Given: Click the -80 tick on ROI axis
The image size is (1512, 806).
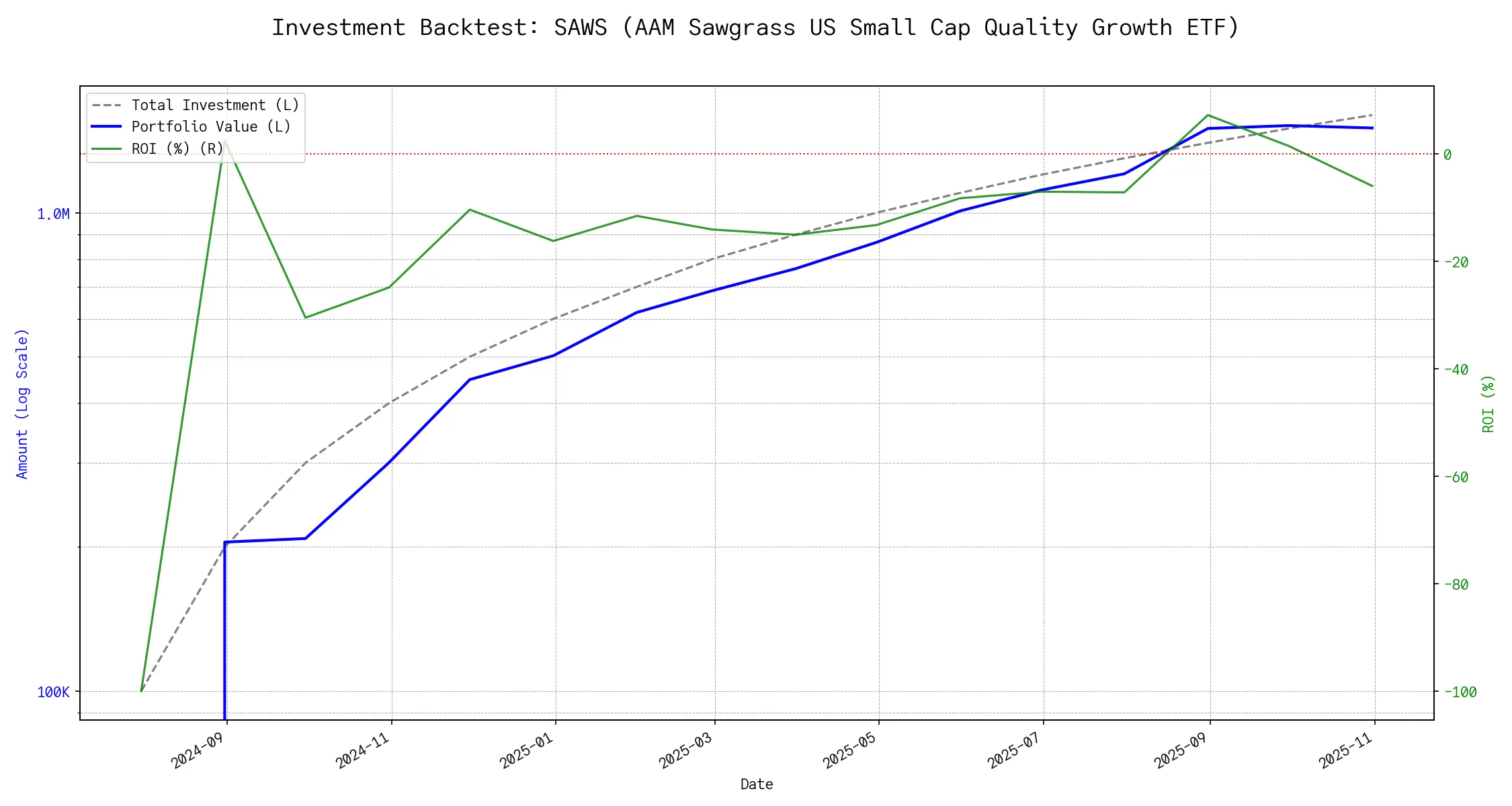Looking at the screenshot, I should tap(1455, 584).
